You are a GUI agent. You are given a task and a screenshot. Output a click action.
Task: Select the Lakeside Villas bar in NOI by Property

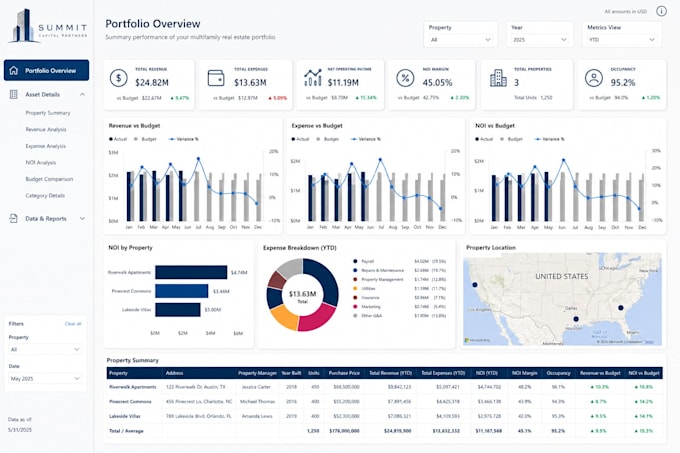coord(177,310)
